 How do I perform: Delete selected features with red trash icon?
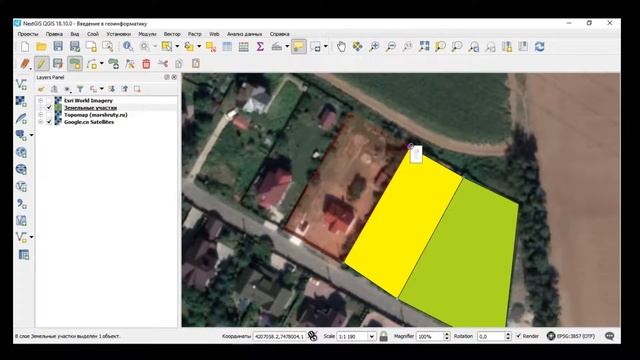pyautogui.click(x=146, y=64)
